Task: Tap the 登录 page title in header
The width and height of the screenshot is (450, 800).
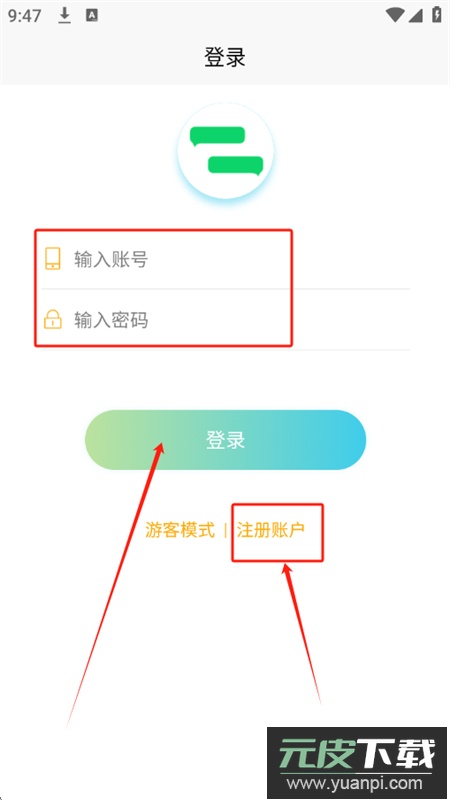Action: 225,57
